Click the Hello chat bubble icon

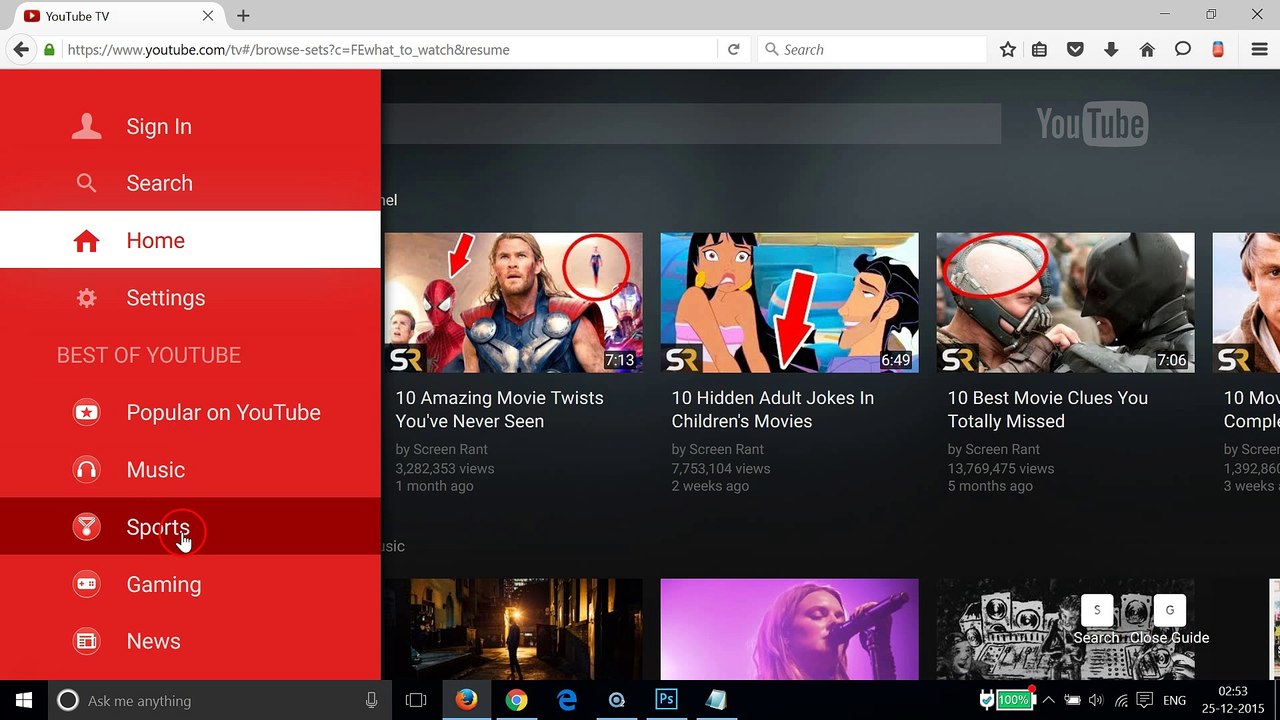pyautogui.click(x=1183, y=49)
